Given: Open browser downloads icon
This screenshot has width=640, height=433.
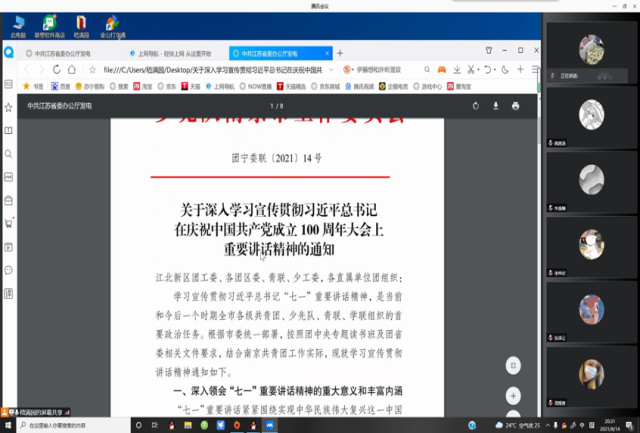Looking at the screenshot, I should 457,70.
